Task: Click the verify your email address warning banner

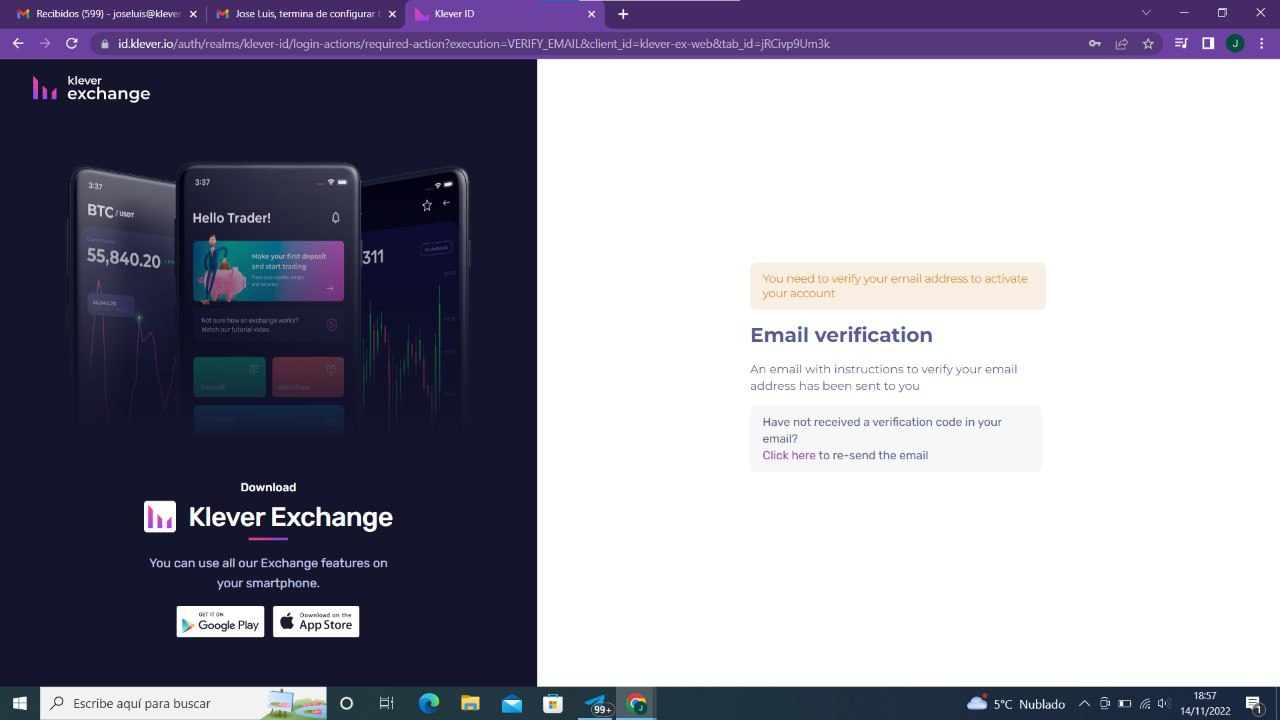Action: pos(898,286)
